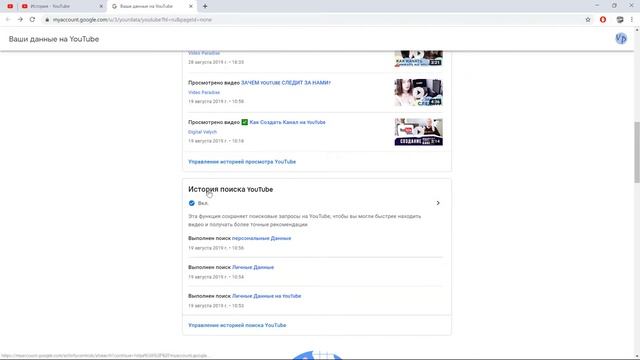Click Управление историей просмотра YouTube link
This screenshot has width=640, height=360.
[x=242, y=162]
